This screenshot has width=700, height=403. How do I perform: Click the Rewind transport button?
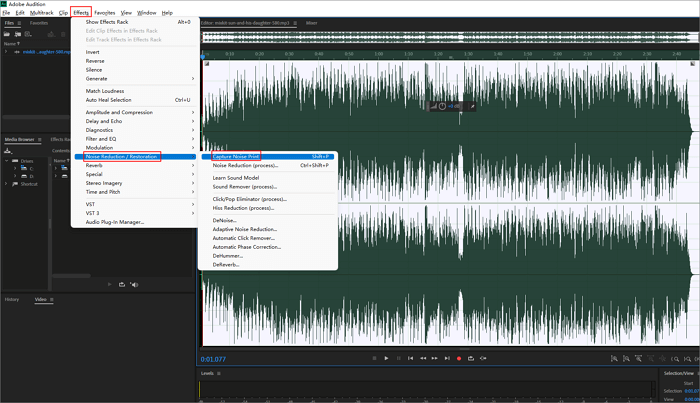tap(422, 358)
